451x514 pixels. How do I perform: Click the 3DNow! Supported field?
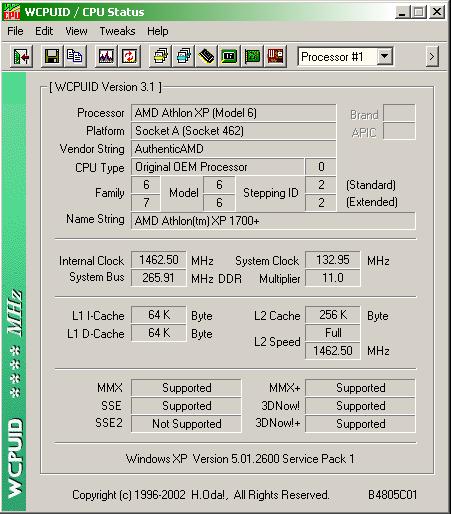pyautogui.click(x=360, y=406)
